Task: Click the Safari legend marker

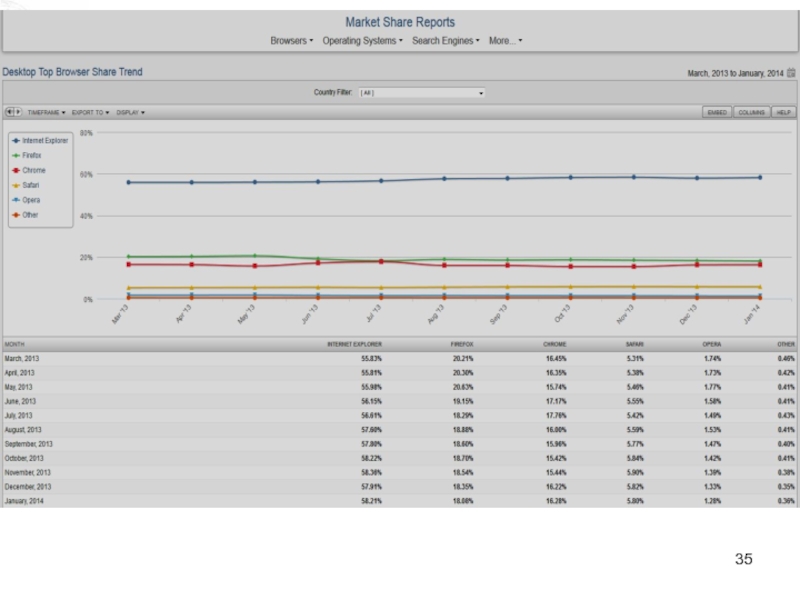Action: (x=16, y=185)
